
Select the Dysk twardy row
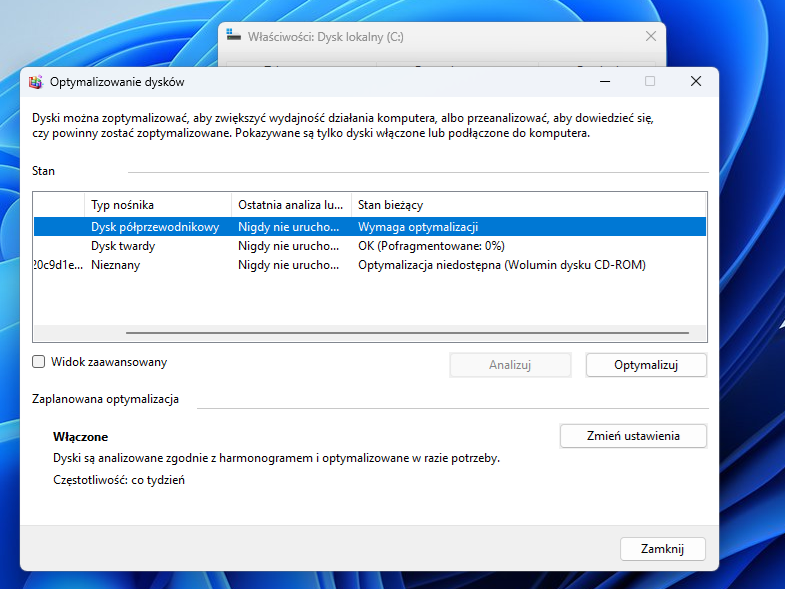point(370,246)
